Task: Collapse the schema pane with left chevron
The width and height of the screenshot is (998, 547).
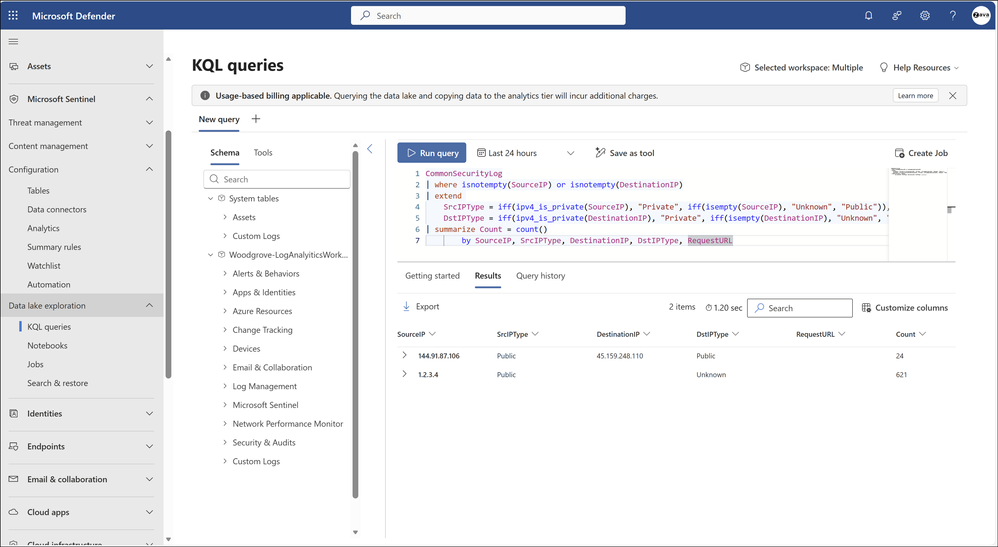Action: [x=370, y=148]
